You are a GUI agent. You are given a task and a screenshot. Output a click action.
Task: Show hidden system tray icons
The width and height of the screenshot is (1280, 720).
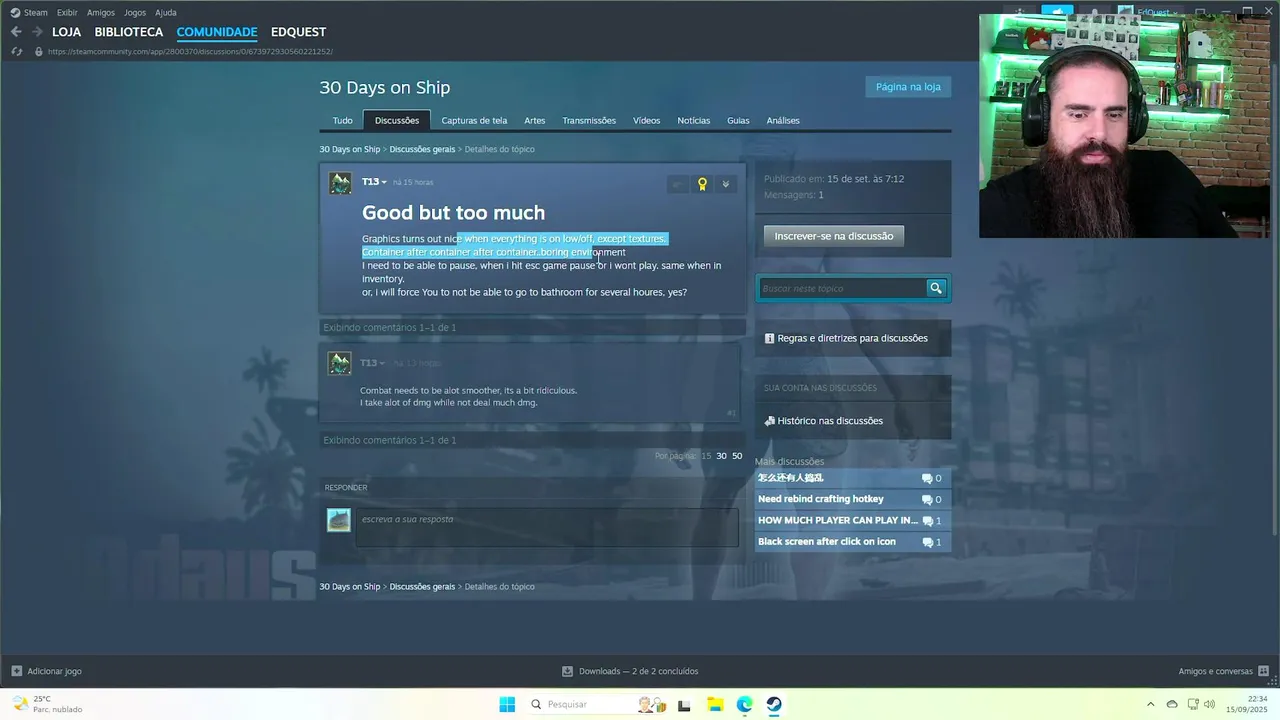1150,704
